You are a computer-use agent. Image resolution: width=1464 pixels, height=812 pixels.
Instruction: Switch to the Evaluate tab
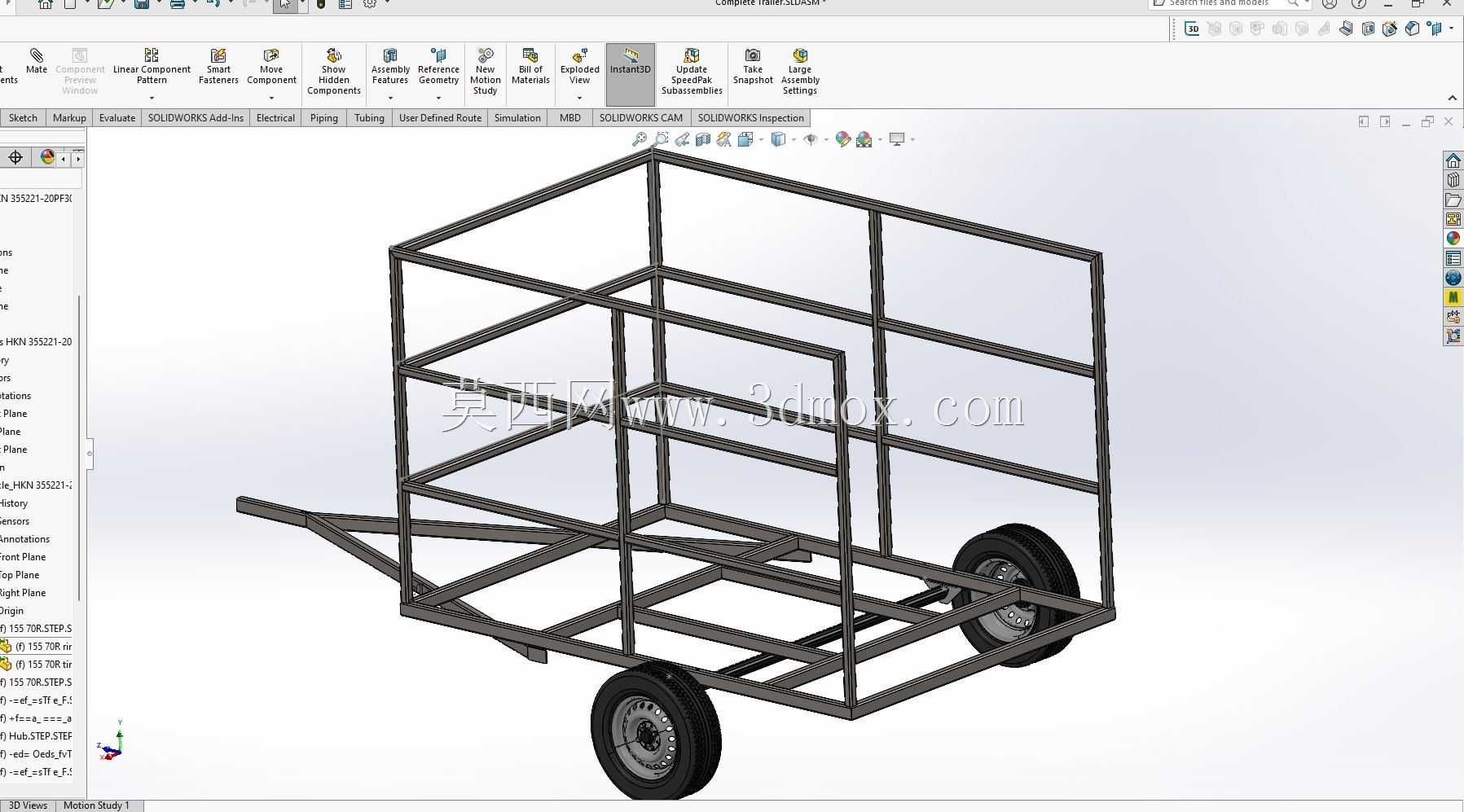(117, 118)
